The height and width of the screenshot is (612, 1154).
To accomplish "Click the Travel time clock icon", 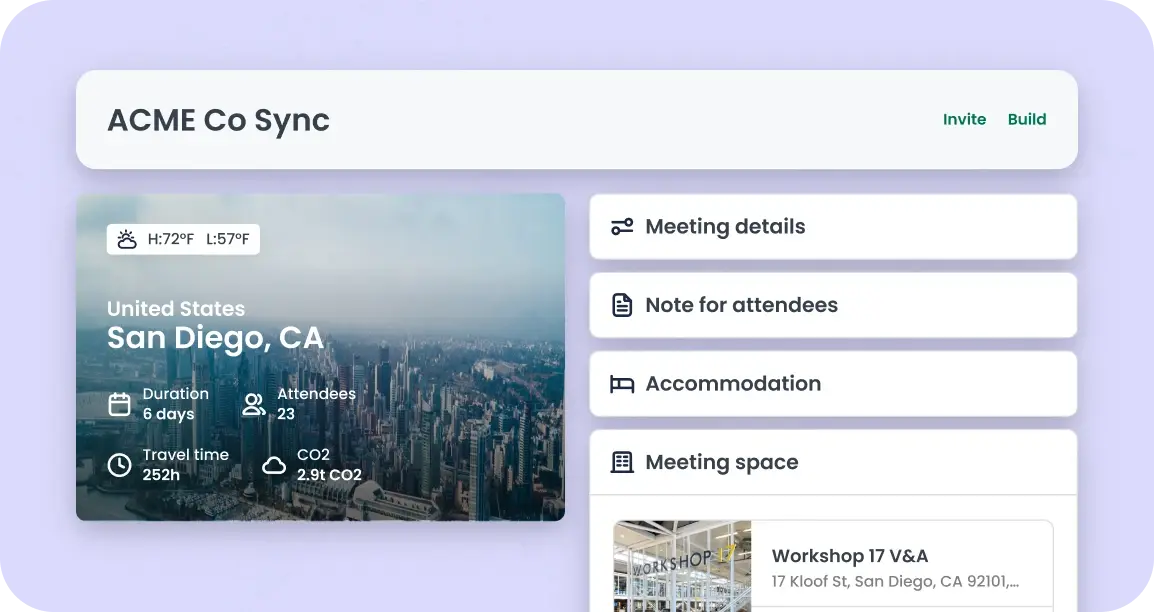I will 119,465.
